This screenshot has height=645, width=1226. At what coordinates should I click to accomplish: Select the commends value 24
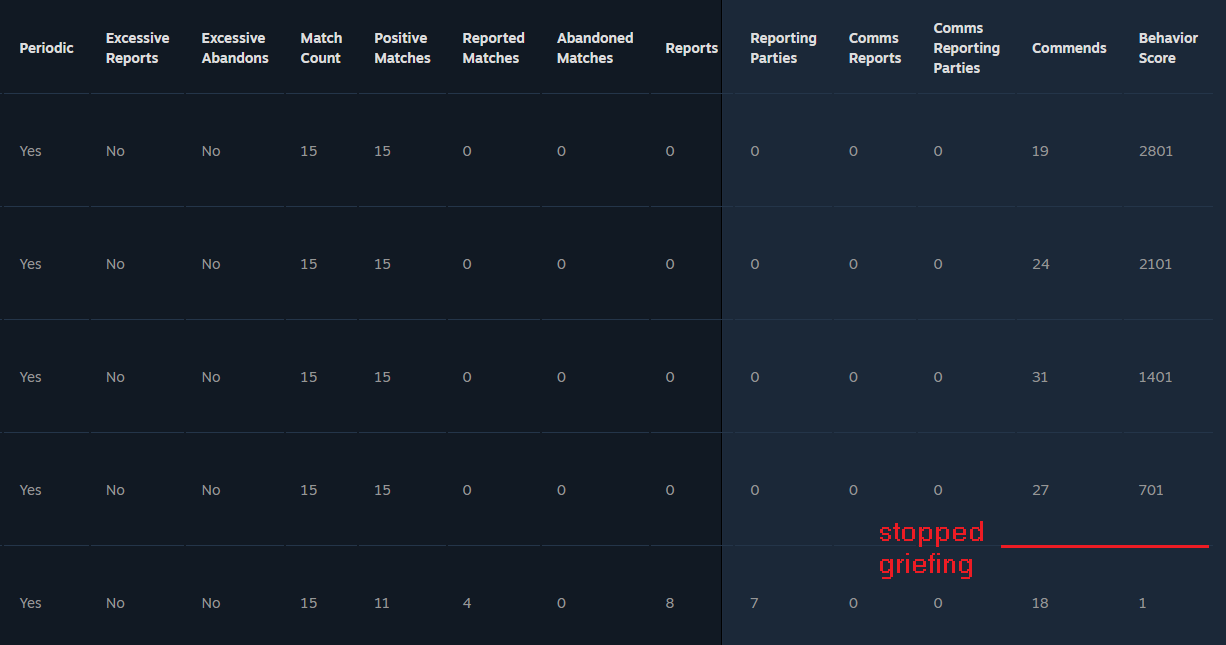(1041, 264)
